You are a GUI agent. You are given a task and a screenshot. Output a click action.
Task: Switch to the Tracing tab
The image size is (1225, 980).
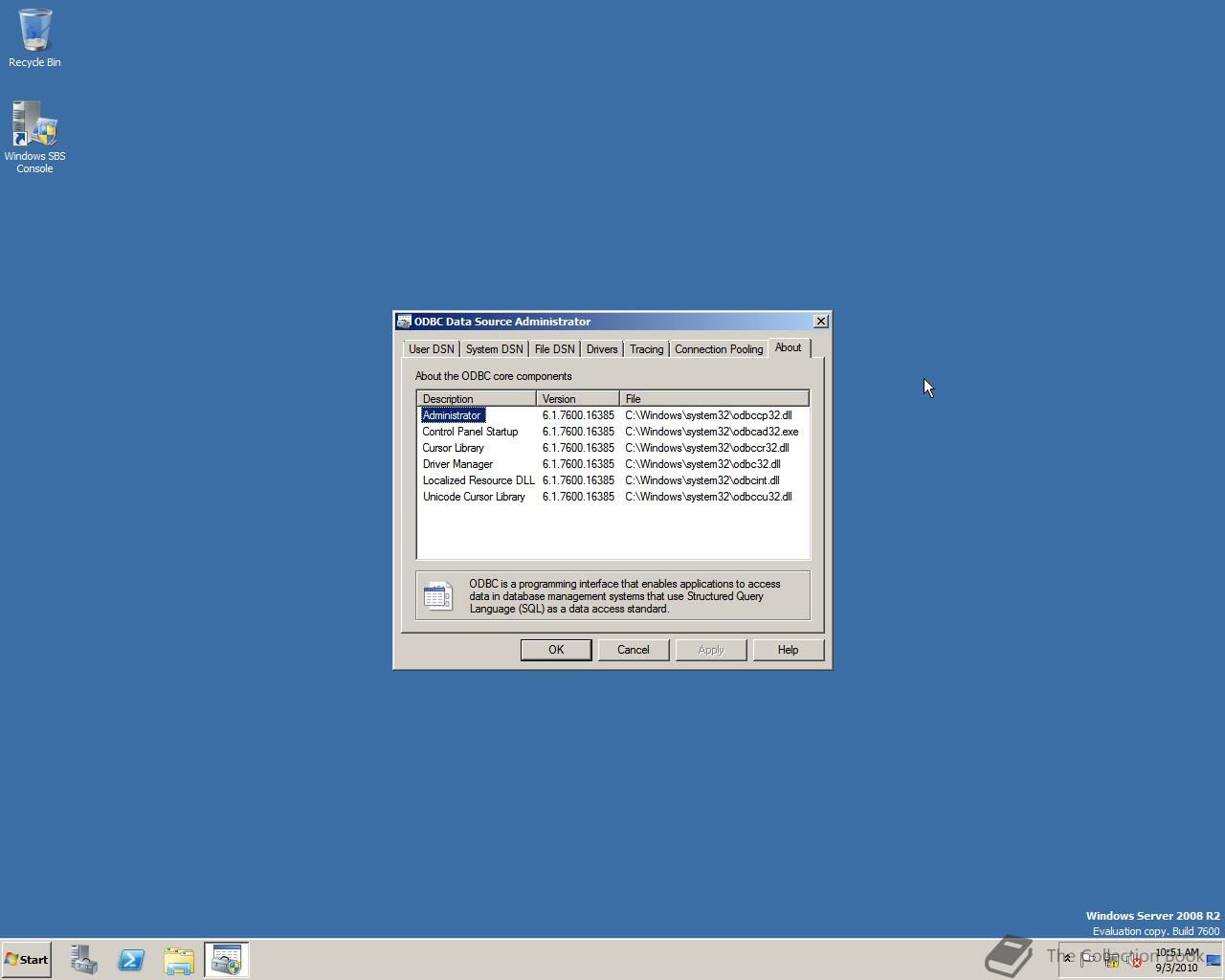point(647,349)
